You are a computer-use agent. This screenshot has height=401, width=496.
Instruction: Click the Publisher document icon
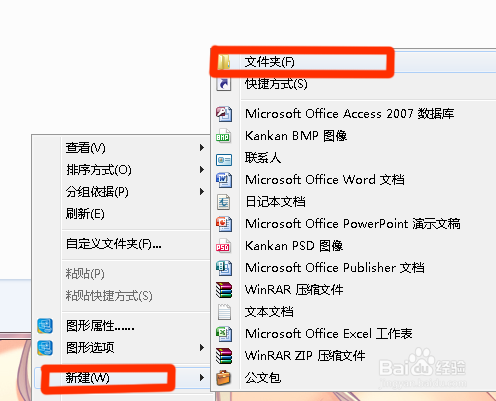point(224,268)
